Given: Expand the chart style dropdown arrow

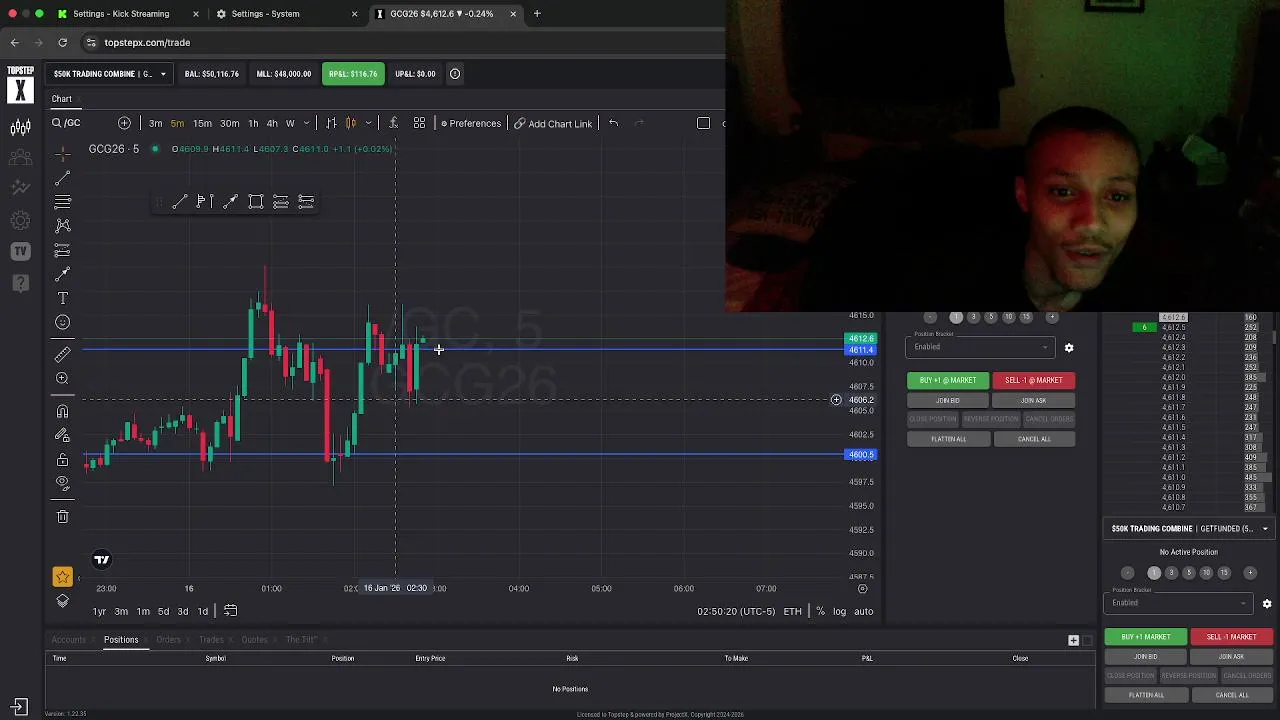Looking at the screenshot, I should (x=368, y=123).
